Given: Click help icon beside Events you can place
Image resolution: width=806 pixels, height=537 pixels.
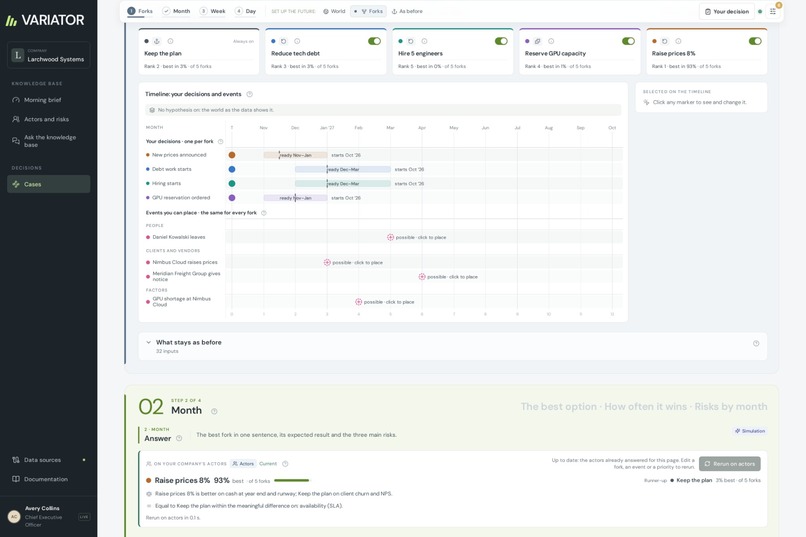Looking at the screenshot, I should (x=264, y=213).
